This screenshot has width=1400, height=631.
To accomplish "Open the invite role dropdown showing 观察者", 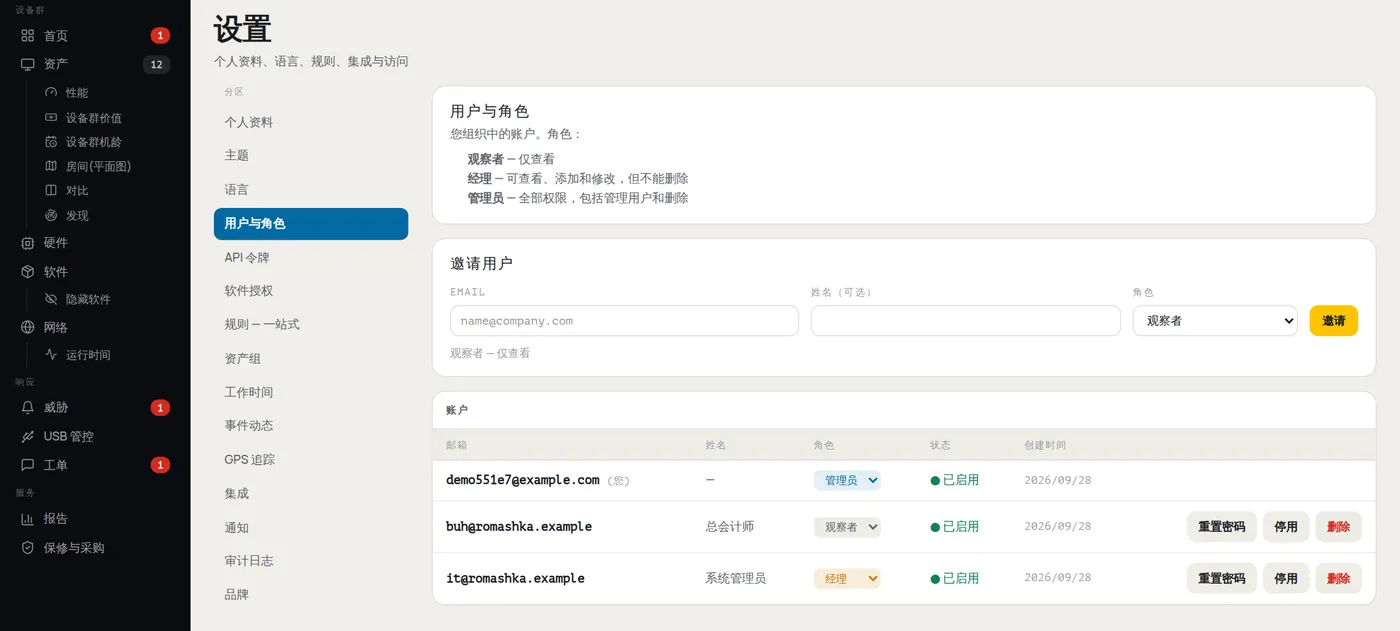I will [1215, 321].
